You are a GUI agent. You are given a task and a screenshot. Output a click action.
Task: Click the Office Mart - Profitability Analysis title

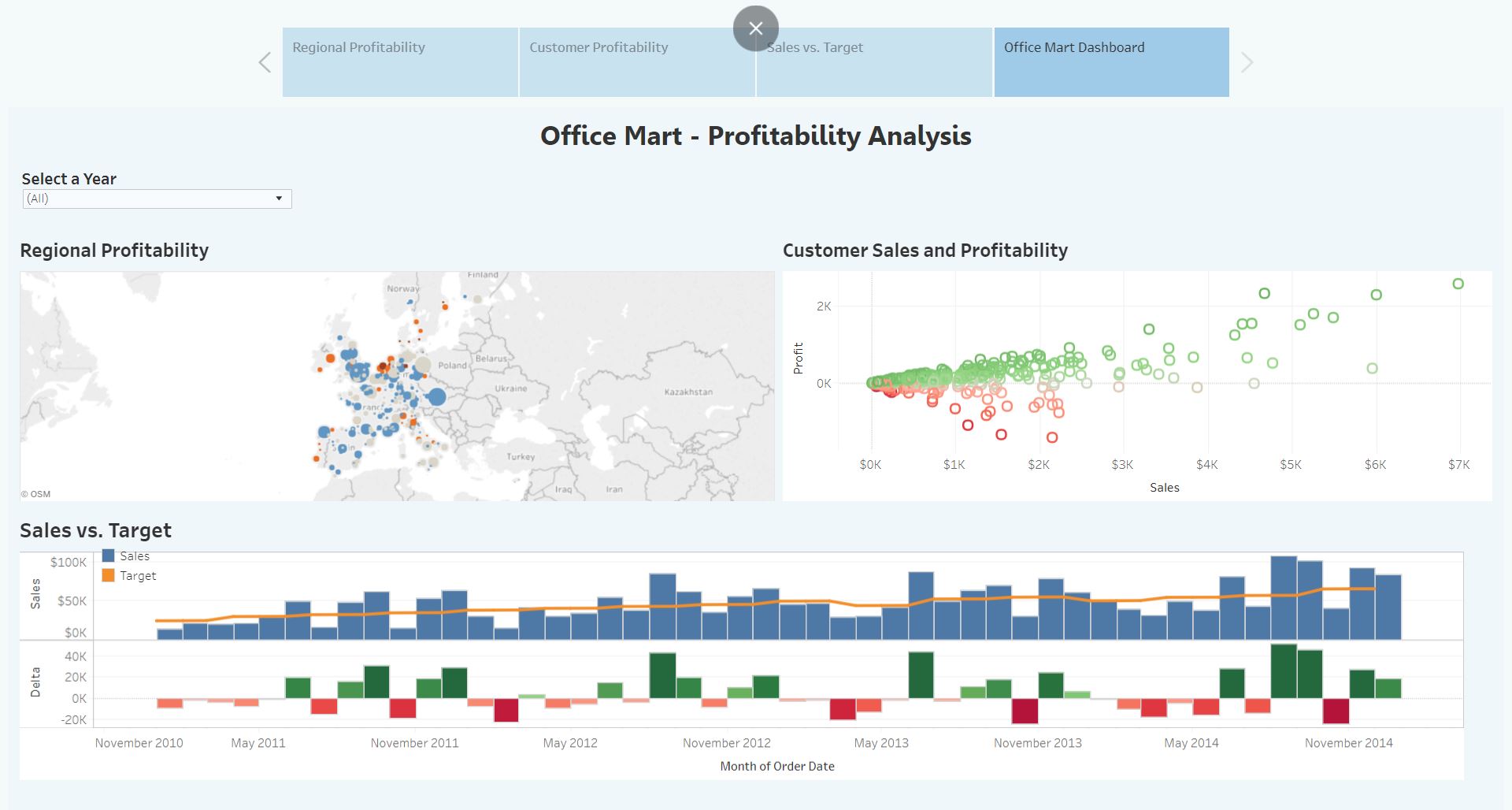[756, 136]
